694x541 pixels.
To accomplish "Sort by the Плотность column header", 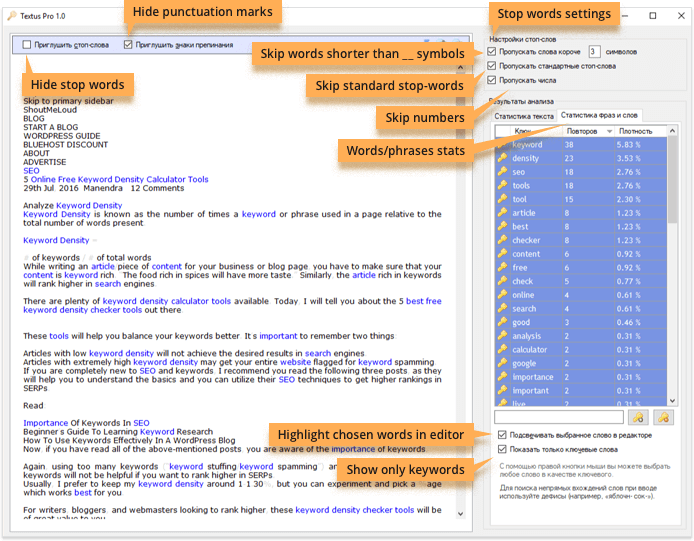I will click(640, 131).
